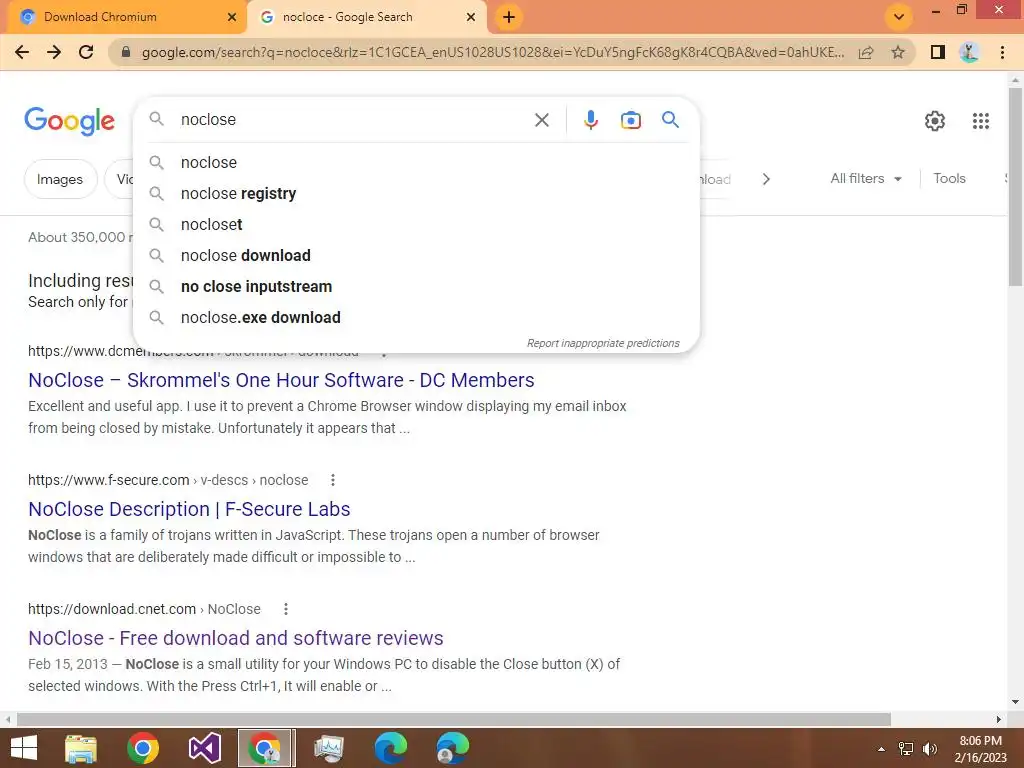This screenshot has height=768, width=1024.
Task: Open the tab search dropdown arrow
Action: coord(899,17)
